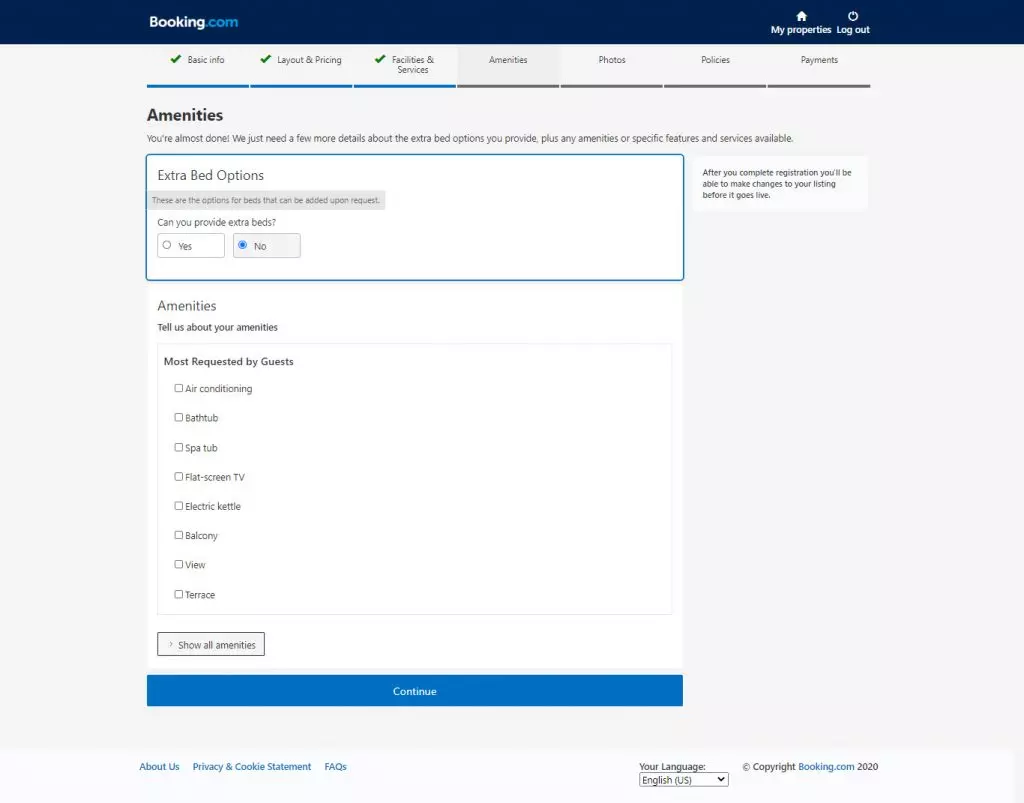Viewport: 1024px width, 803px height.
Task: Click the extra bed options hint text
Action: tap(266, 200)
